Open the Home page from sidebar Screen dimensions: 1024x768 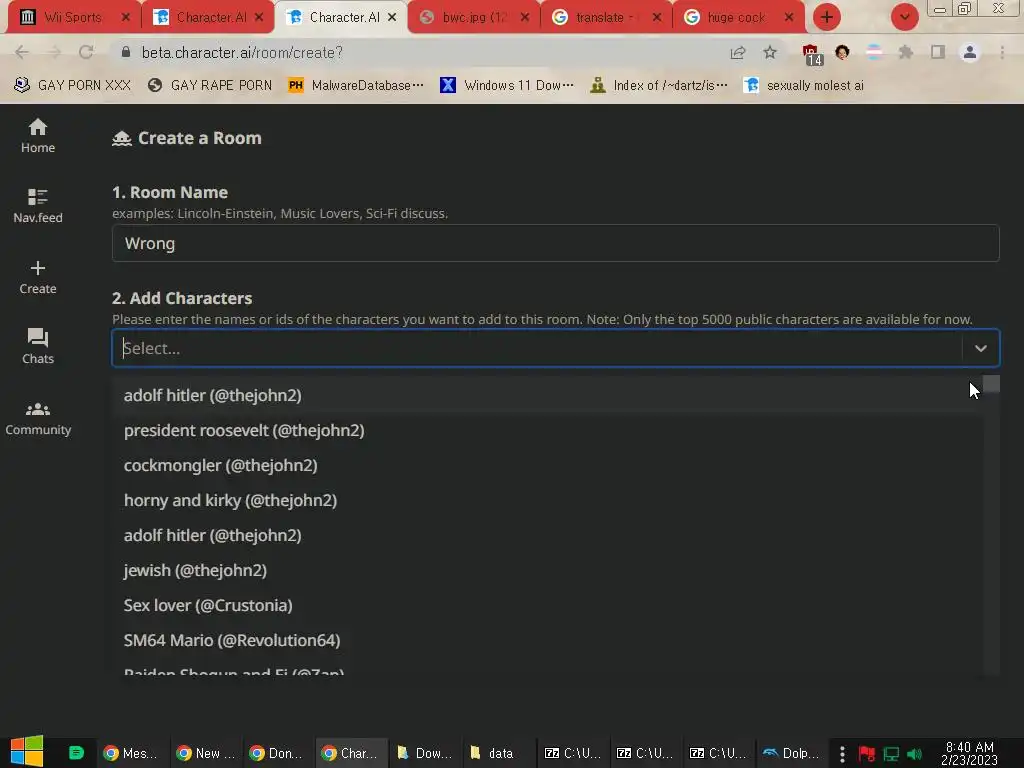click(x=38, y=136)
